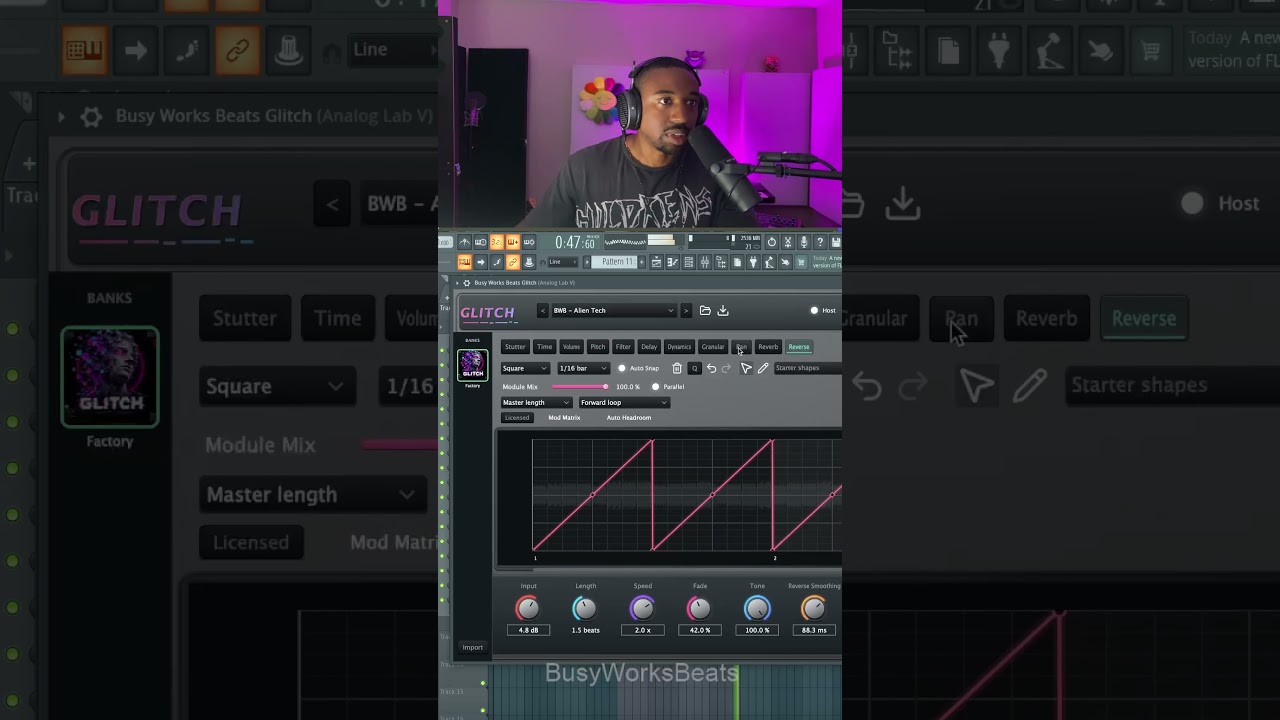Click the arrow icon next to typing keyboard

point(481,262)
